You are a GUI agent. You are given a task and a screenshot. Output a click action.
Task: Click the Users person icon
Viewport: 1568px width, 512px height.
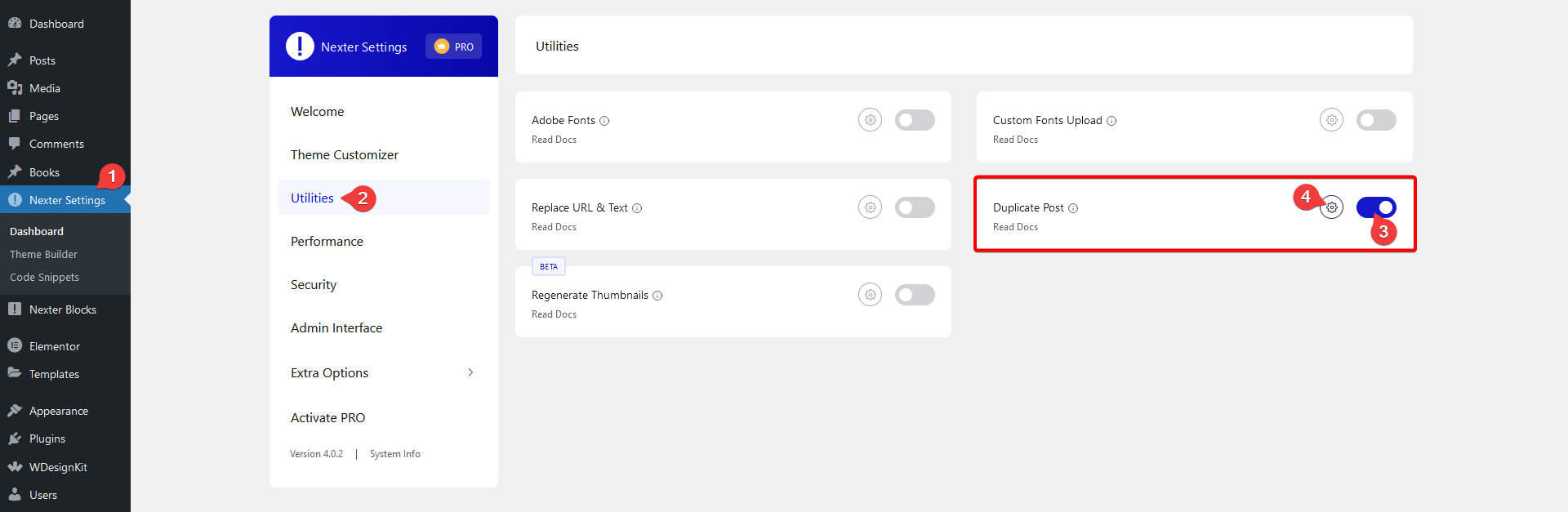point(15,494)
